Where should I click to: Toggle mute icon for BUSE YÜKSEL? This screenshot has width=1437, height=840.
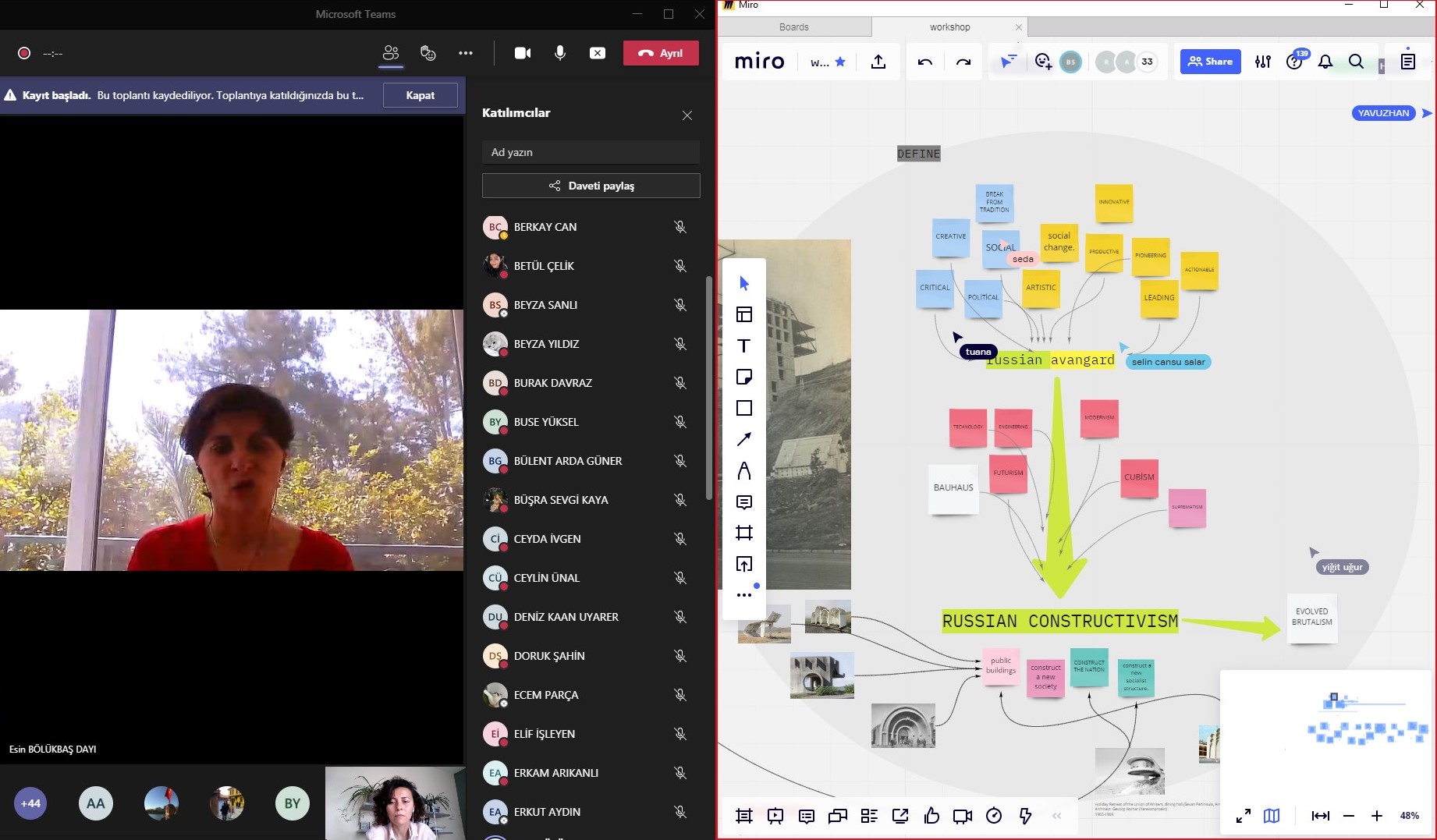(680, 422)
